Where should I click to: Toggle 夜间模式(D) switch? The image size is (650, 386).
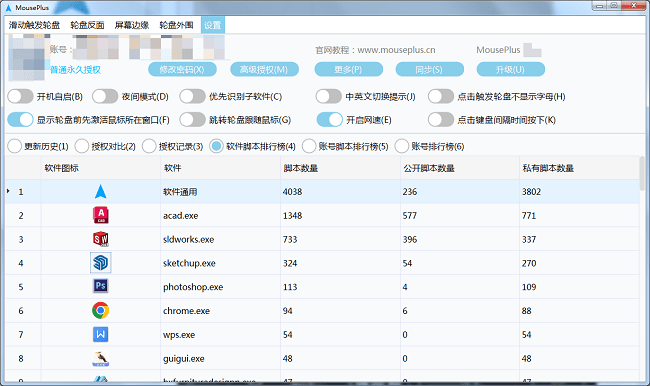click(105, 96)
